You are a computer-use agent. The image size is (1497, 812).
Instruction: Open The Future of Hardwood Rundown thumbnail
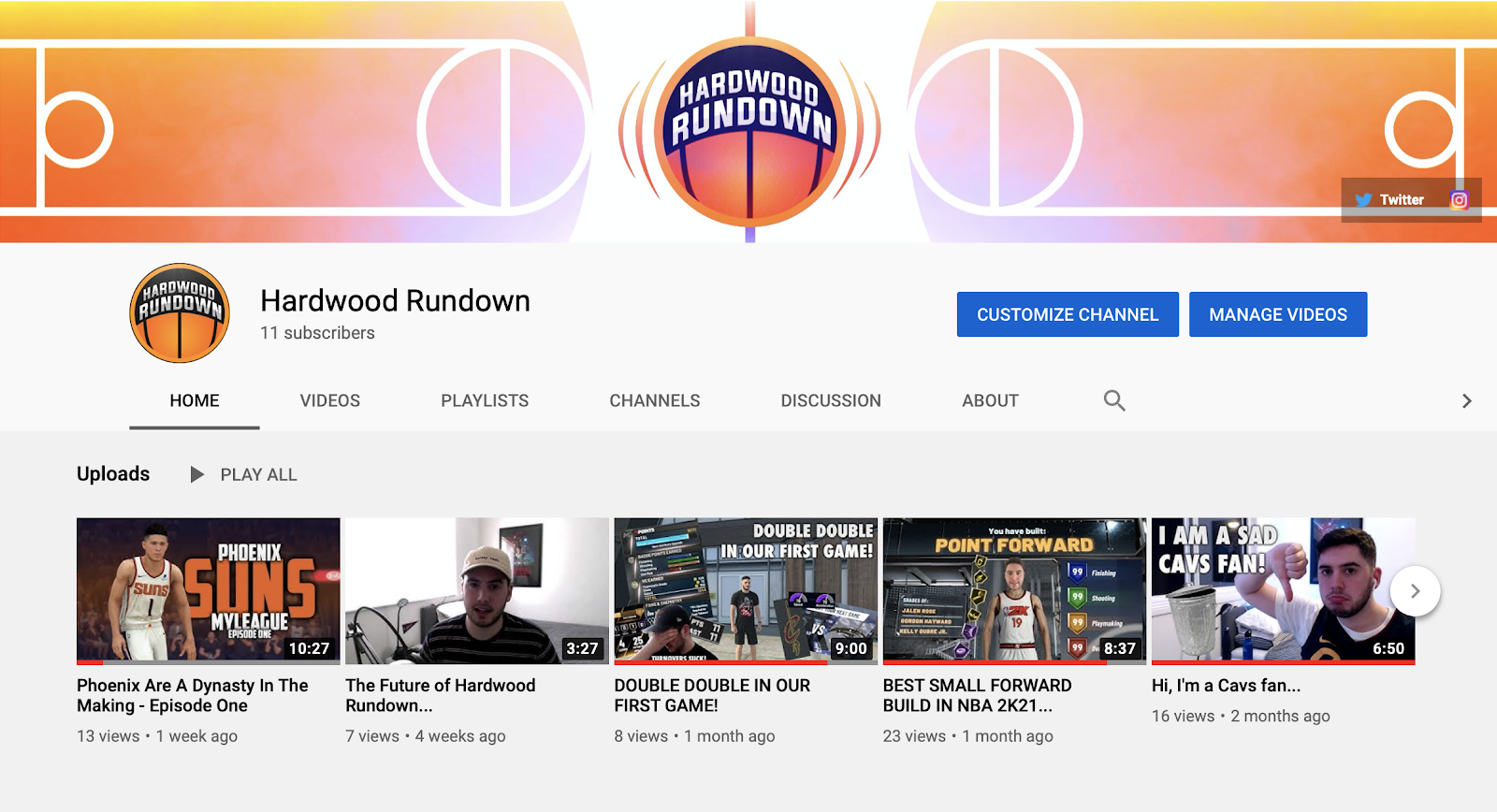tap(477, 591)
